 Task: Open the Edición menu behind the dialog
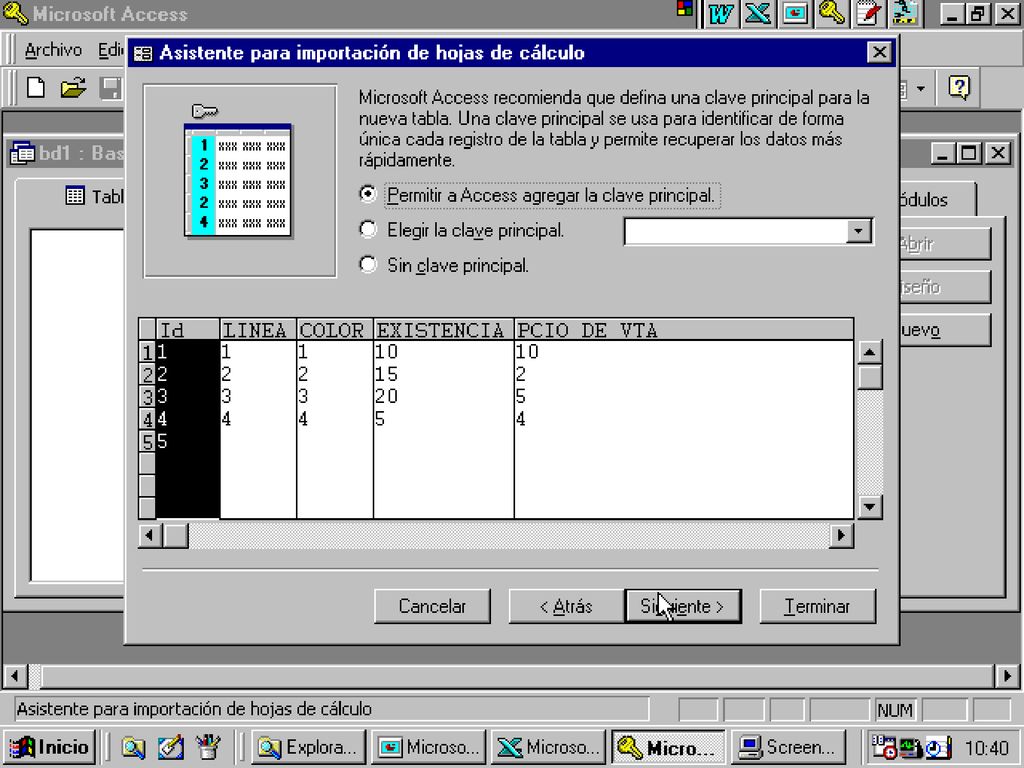[110, 50]
